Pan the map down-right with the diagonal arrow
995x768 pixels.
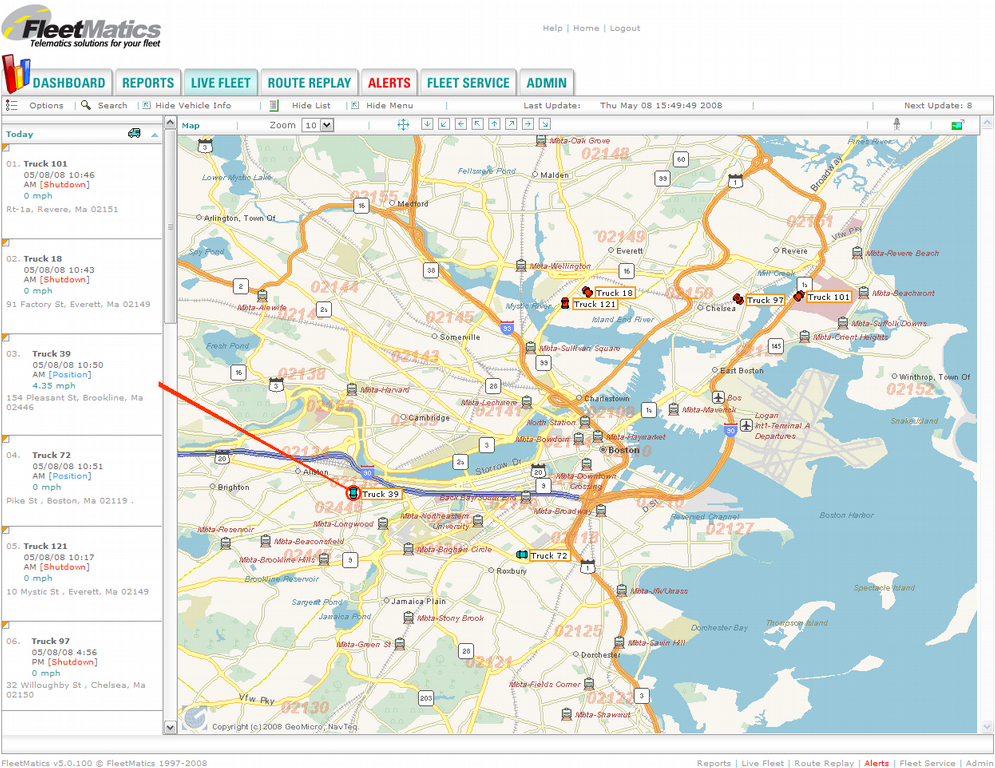544,124
